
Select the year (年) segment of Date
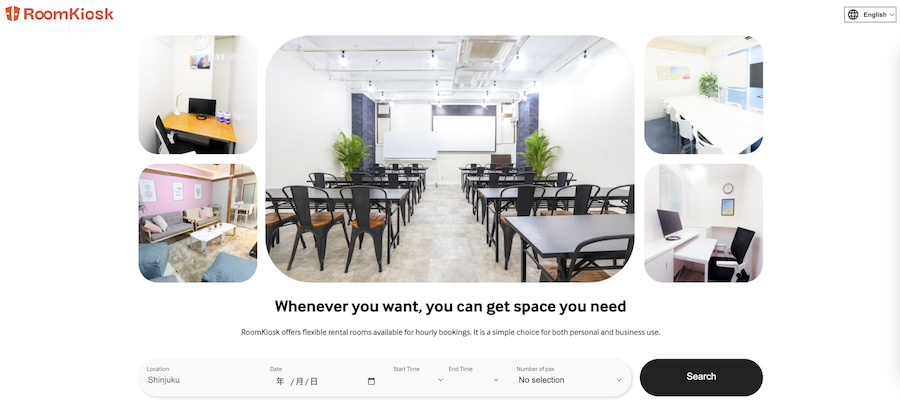[x=280, y=381]
